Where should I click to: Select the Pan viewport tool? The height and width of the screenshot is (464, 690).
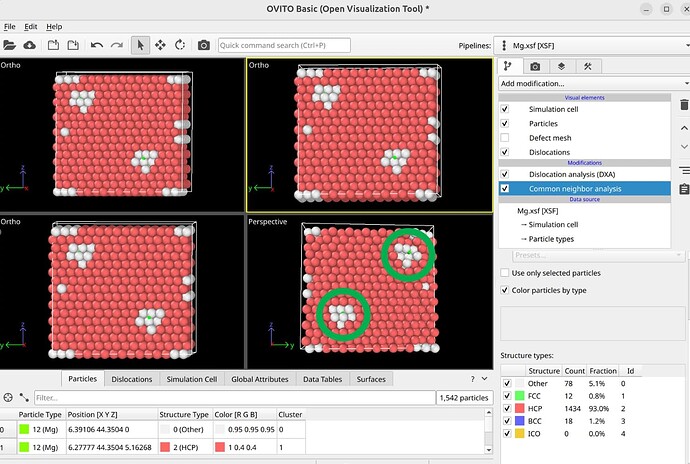[x=160, y=45]
